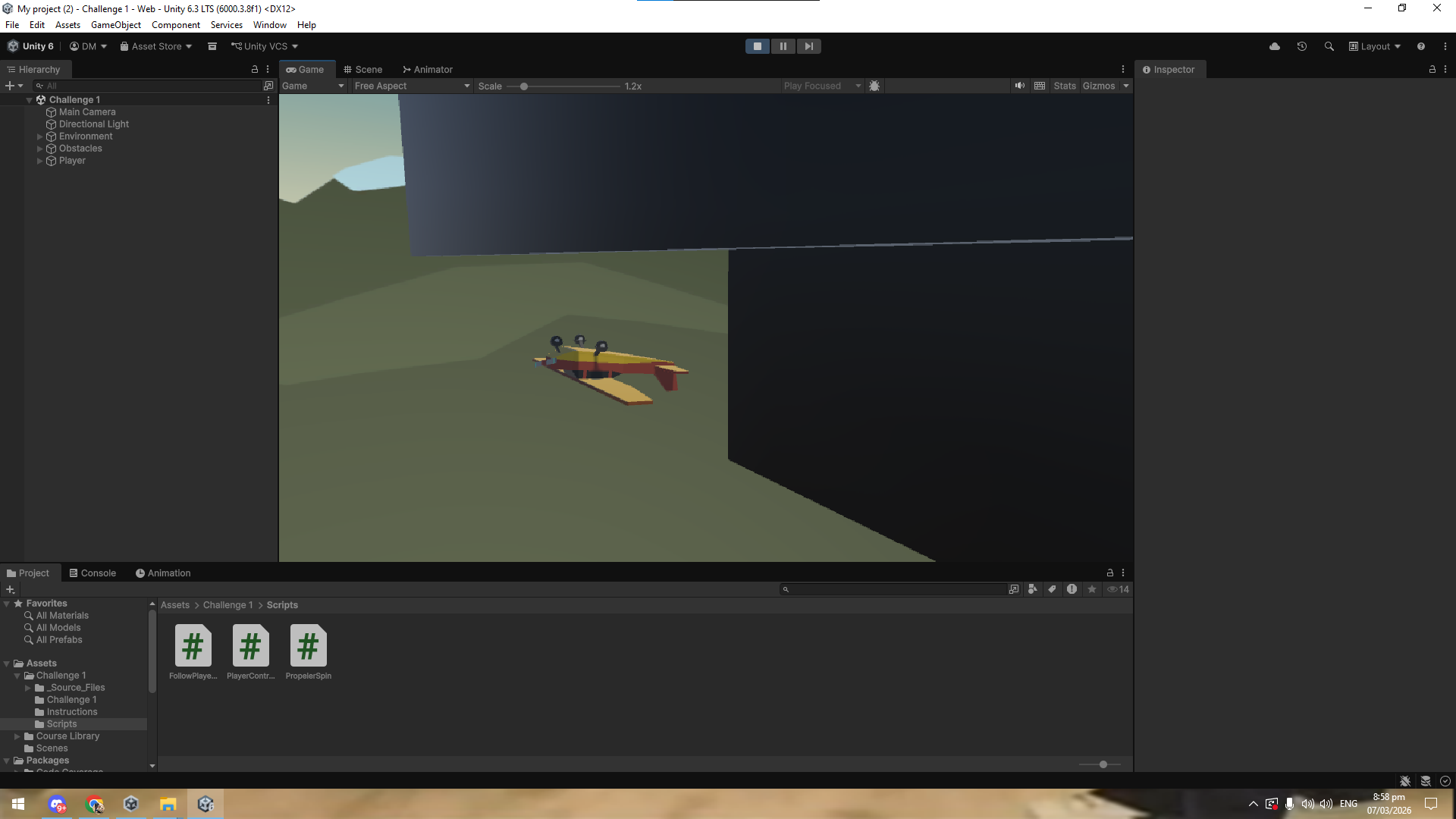Toggle the Stats overlay
The image size is (1456, 819).
pyautogui.click(x=1065, y=86)
